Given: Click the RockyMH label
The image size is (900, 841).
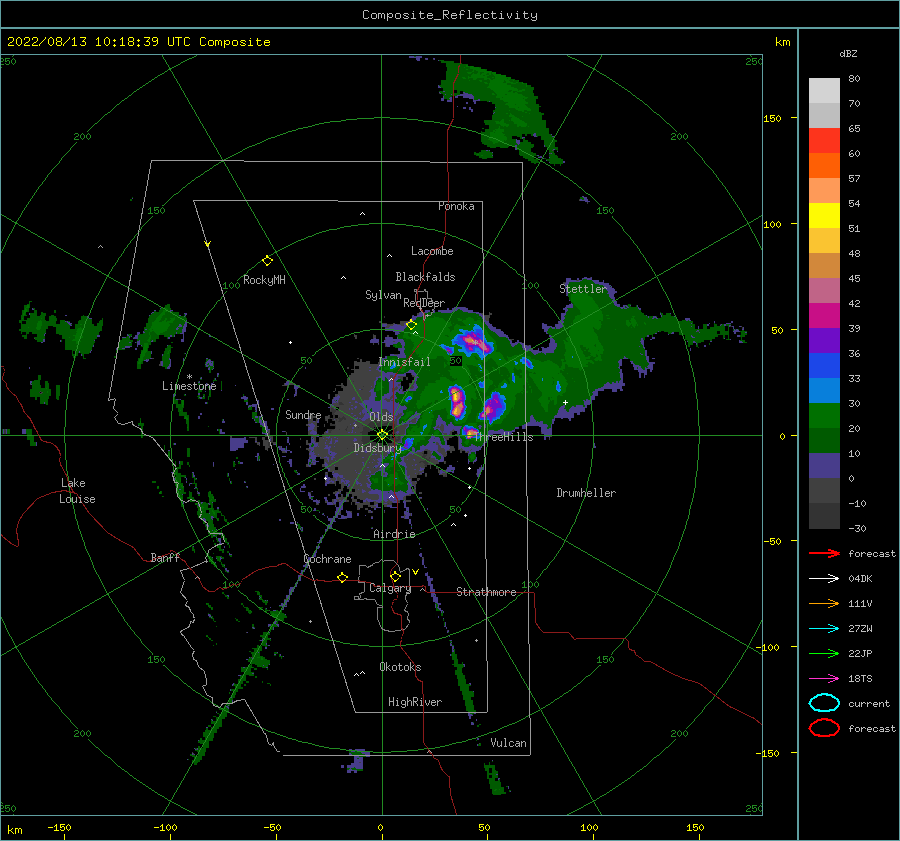Looking at the screenshot, I should tap(264, 280).
